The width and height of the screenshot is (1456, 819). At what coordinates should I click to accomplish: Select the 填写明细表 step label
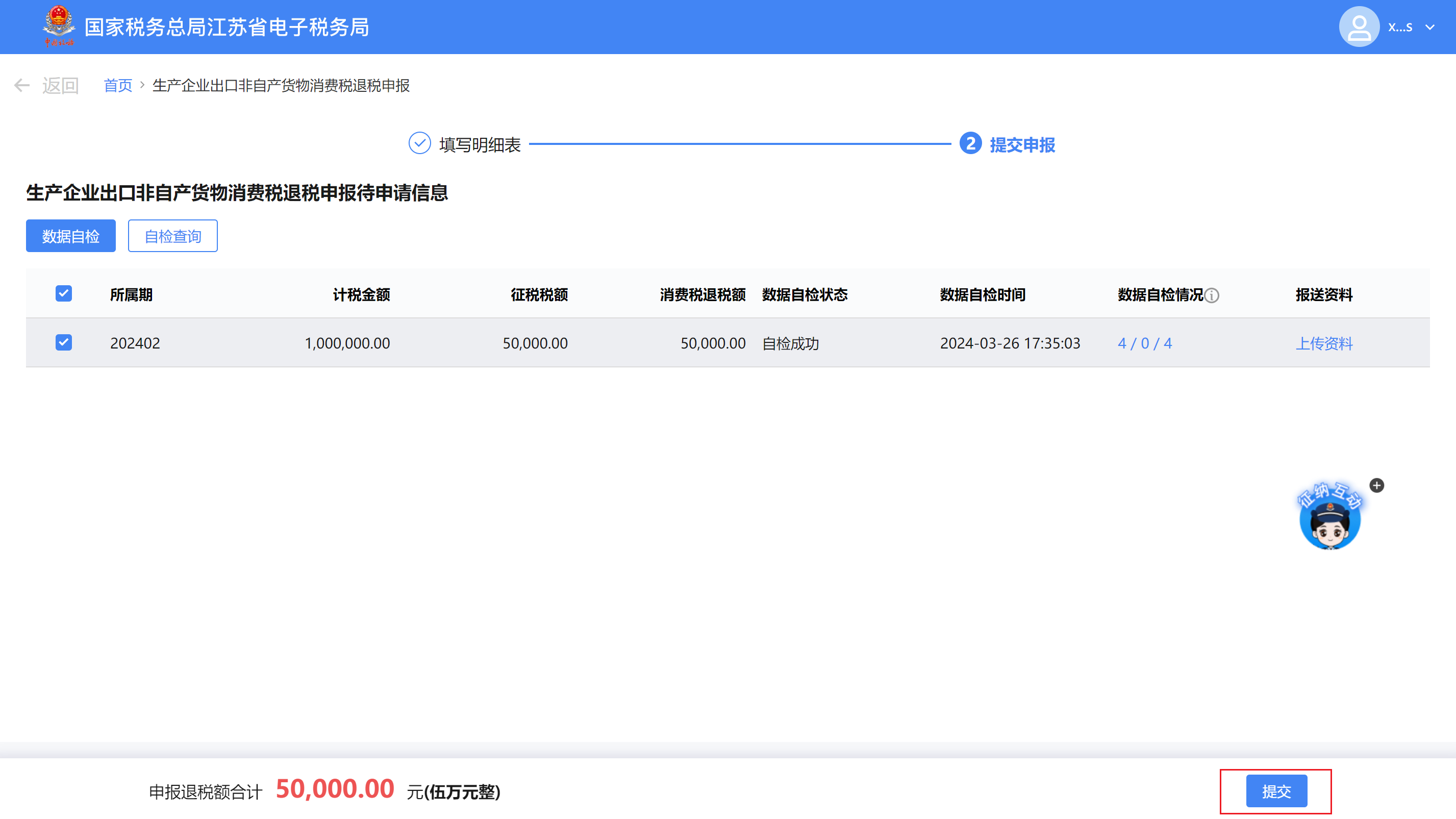480,145
